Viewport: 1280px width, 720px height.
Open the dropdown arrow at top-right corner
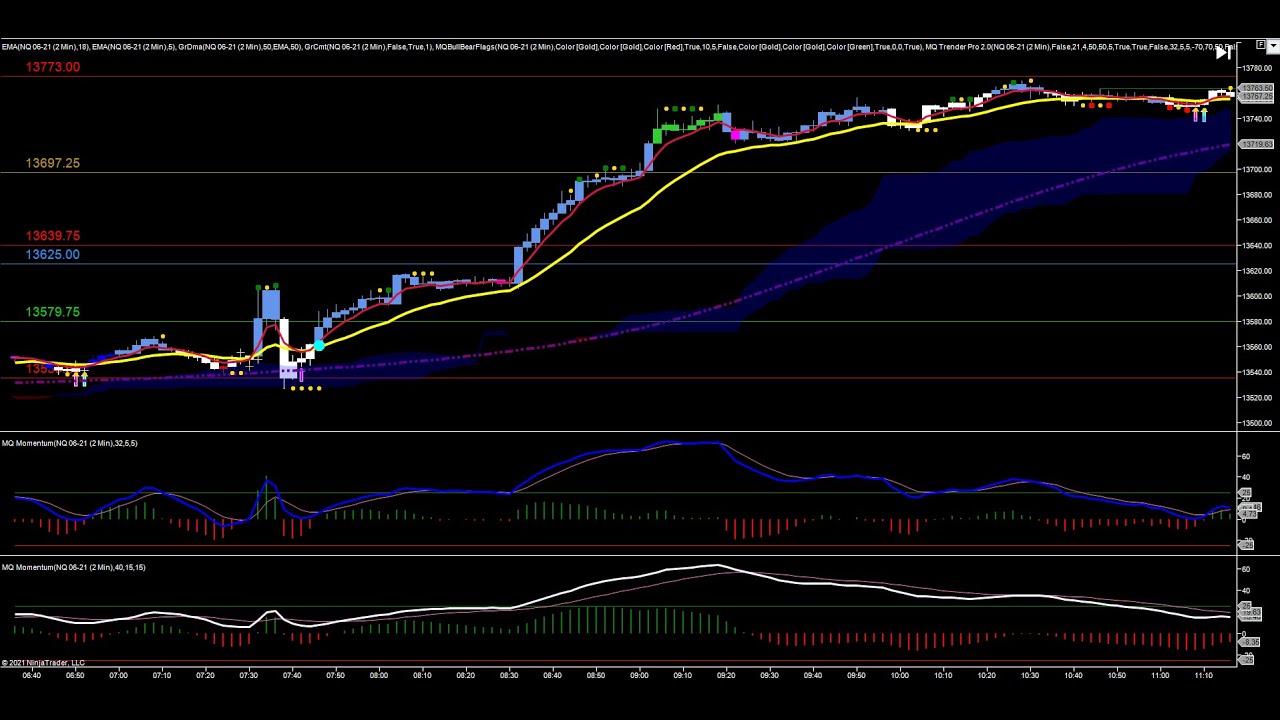pyautogui.click(x=1273, y=45)
